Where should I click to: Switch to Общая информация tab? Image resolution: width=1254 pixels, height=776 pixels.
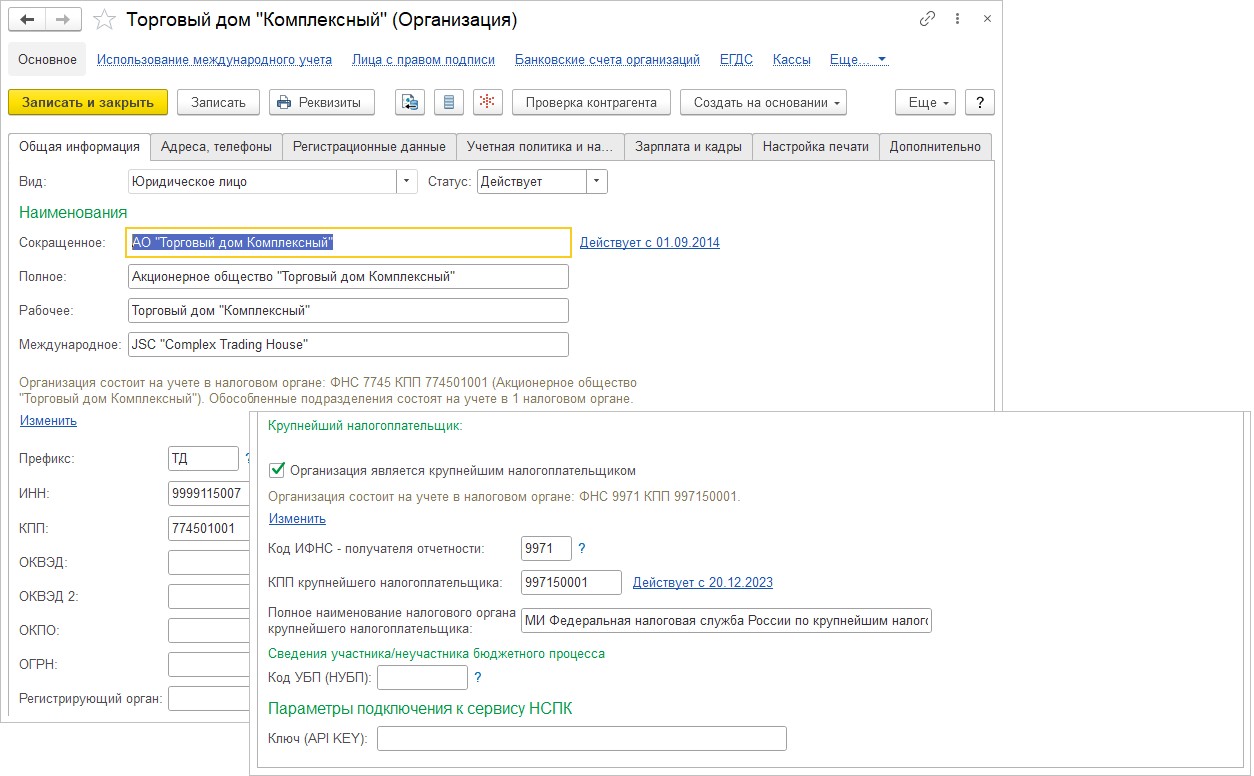click(x=79, y=146)
